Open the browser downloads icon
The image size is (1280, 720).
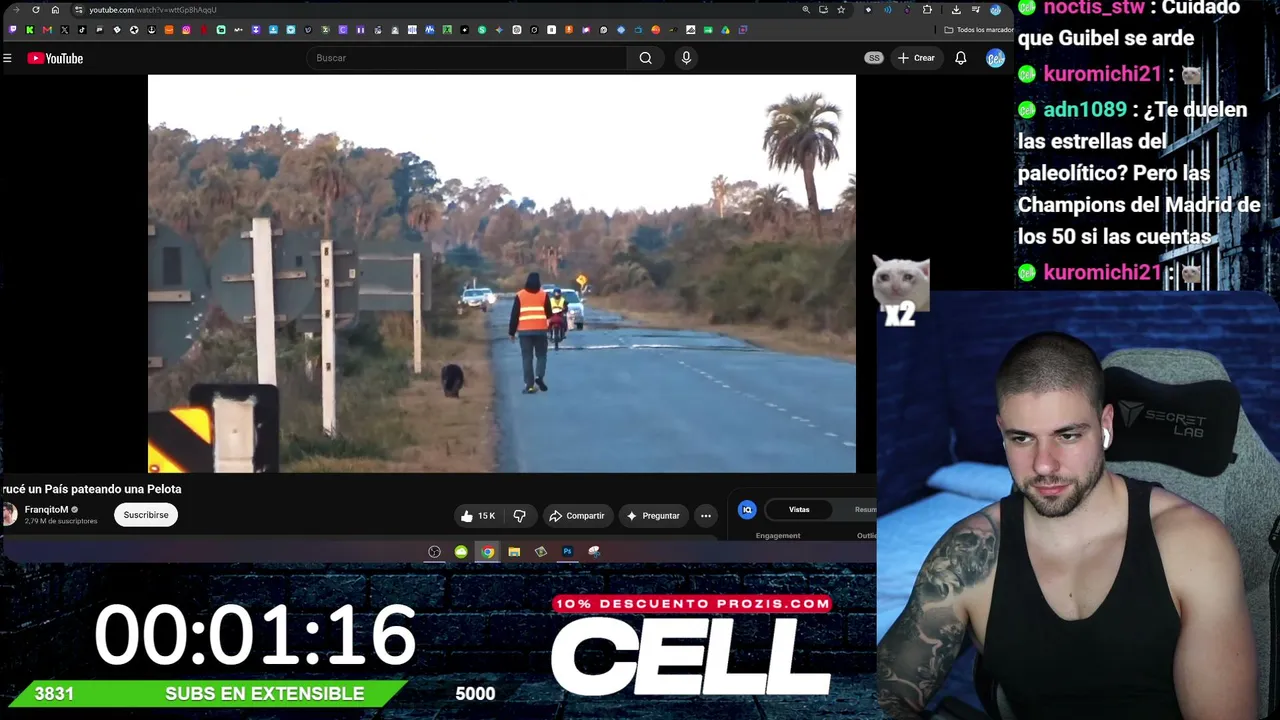point(956,10)
